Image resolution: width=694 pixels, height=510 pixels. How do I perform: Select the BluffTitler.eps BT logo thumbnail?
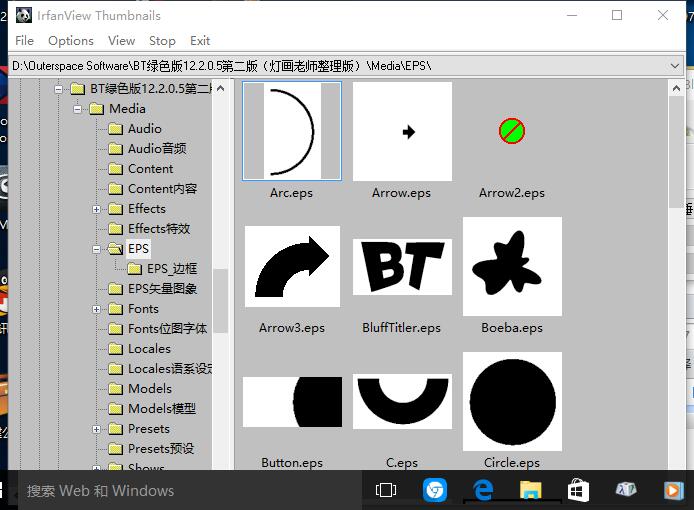click(x=402, y=267)
